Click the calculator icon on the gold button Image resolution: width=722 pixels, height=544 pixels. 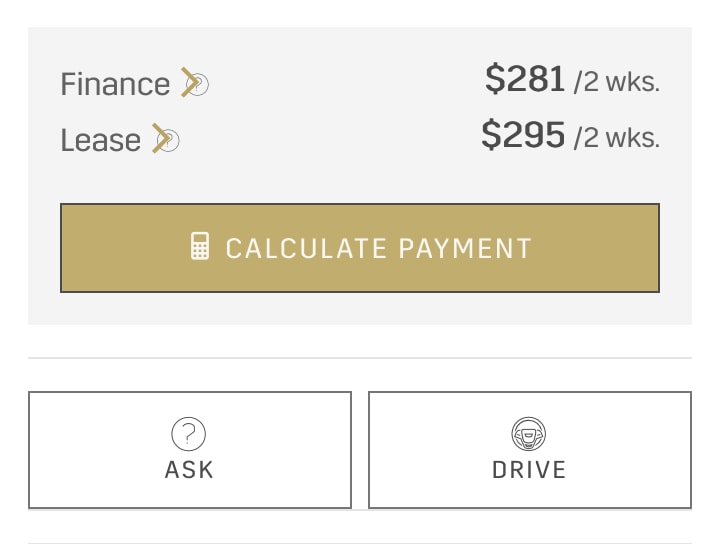[x=200, y=246]
